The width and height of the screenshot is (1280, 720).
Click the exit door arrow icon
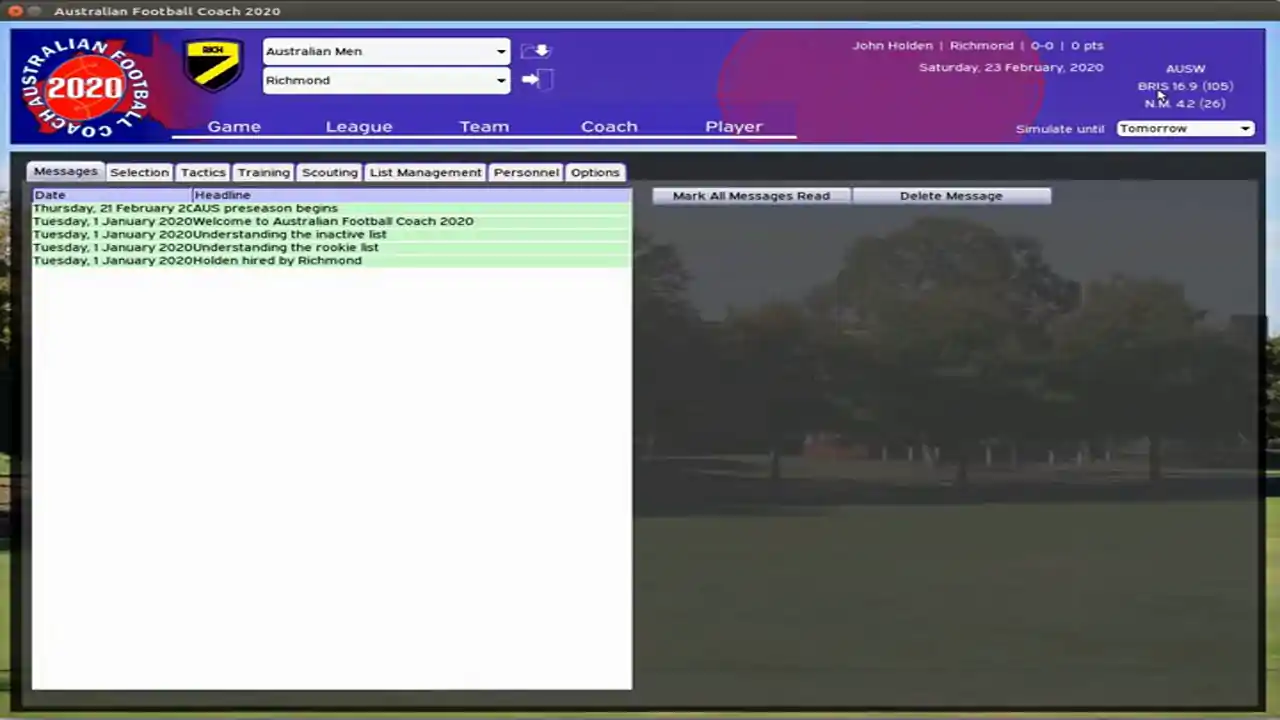point(536,79)
